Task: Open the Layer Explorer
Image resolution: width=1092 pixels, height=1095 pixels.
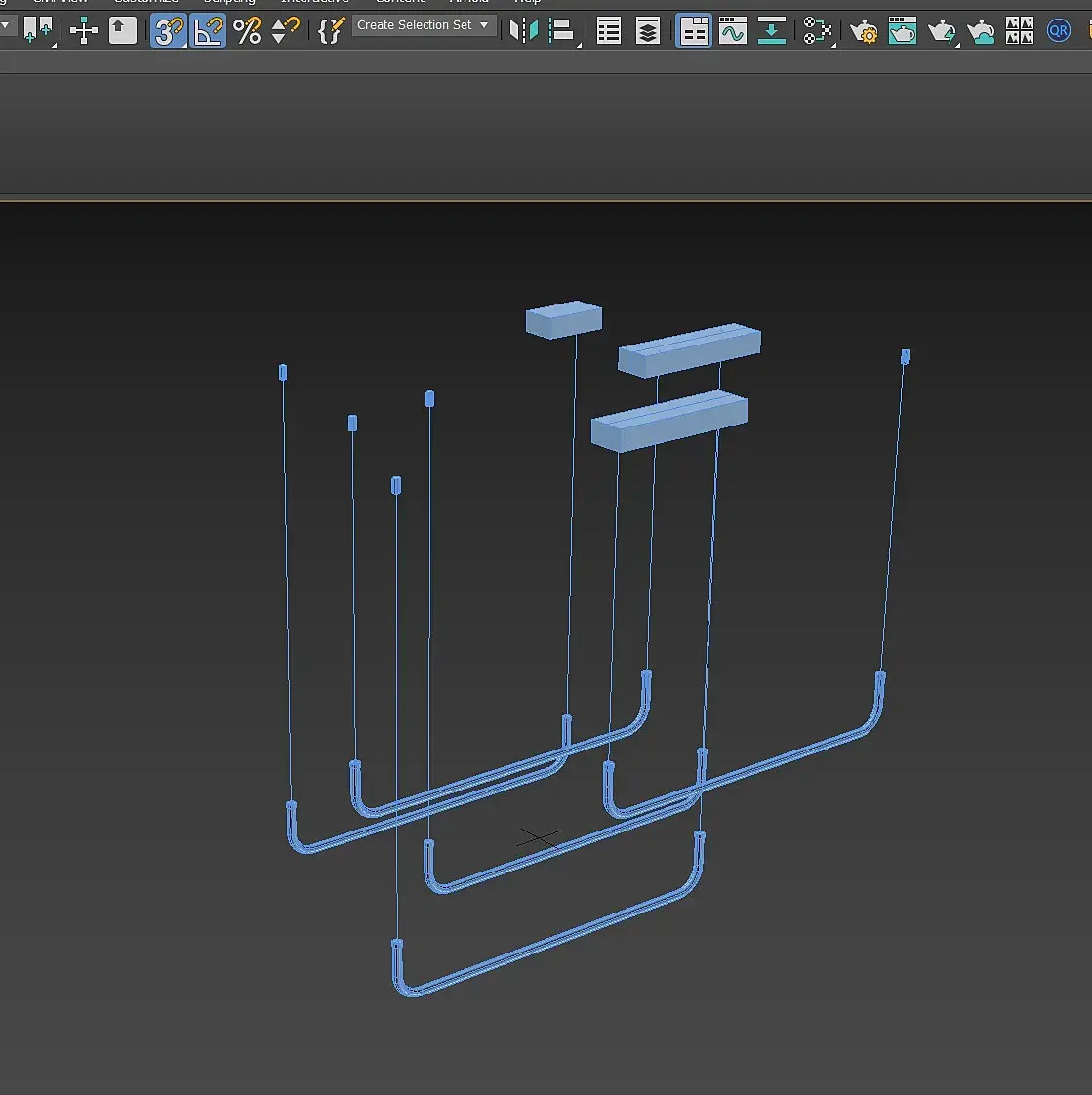Action: click(x=648, y=31)
